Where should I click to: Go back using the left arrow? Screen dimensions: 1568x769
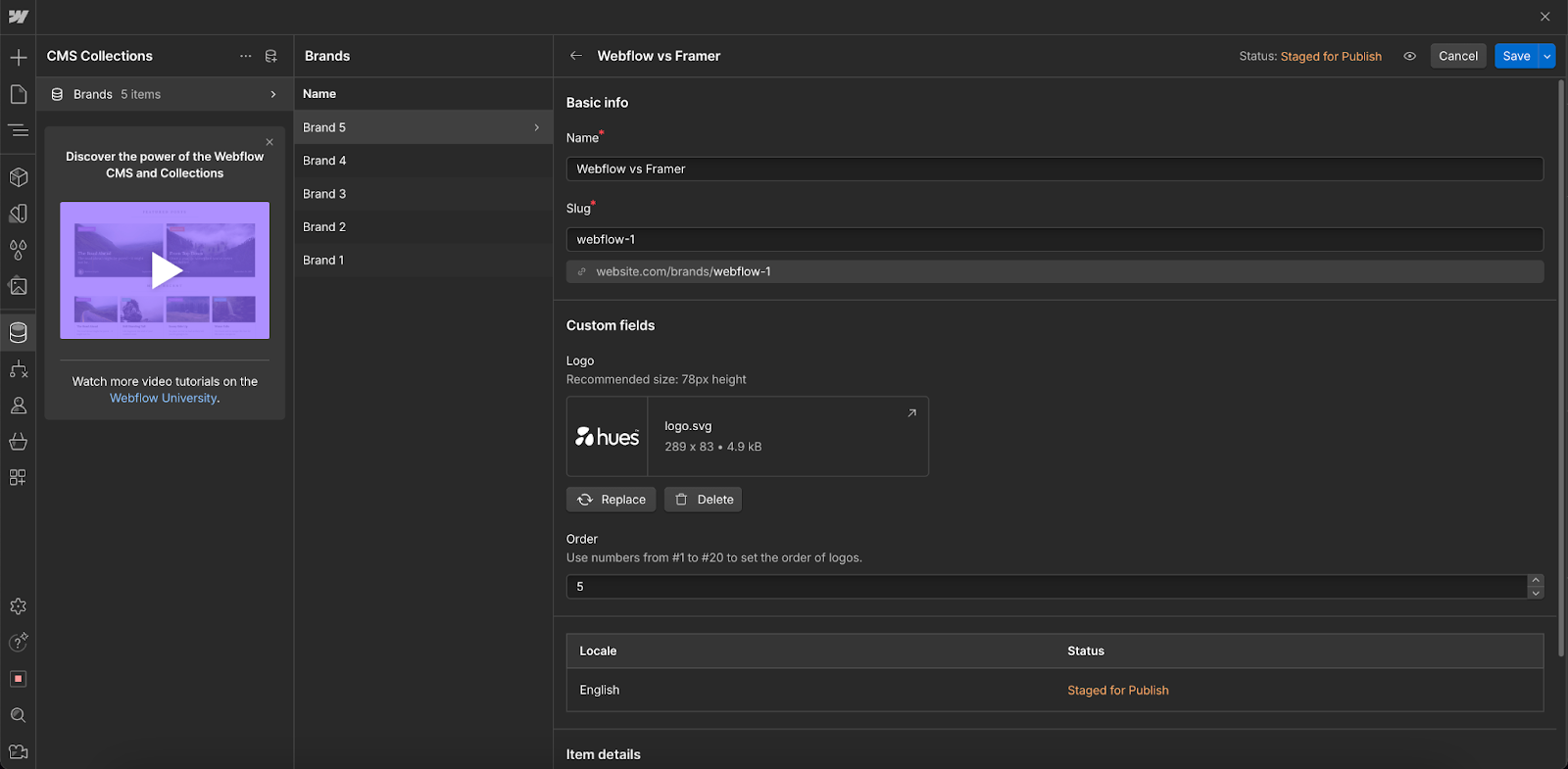coord(576,56)
